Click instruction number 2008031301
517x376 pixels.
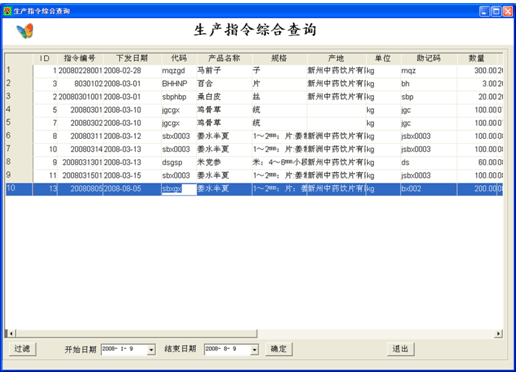click(x=80, y=162)
